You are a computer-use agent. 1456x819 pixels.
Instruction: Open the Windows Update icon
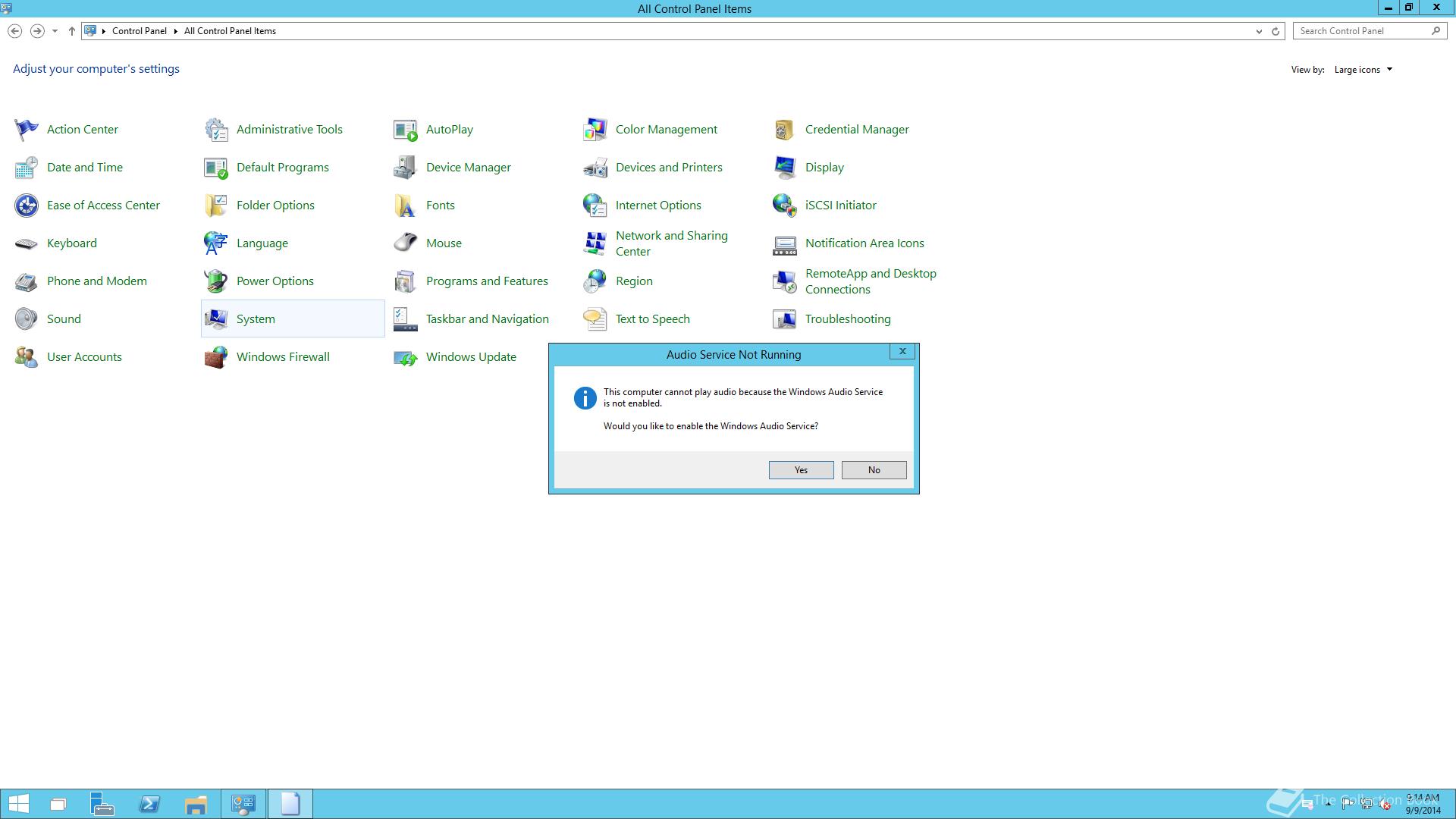click(x=406, y=357)
